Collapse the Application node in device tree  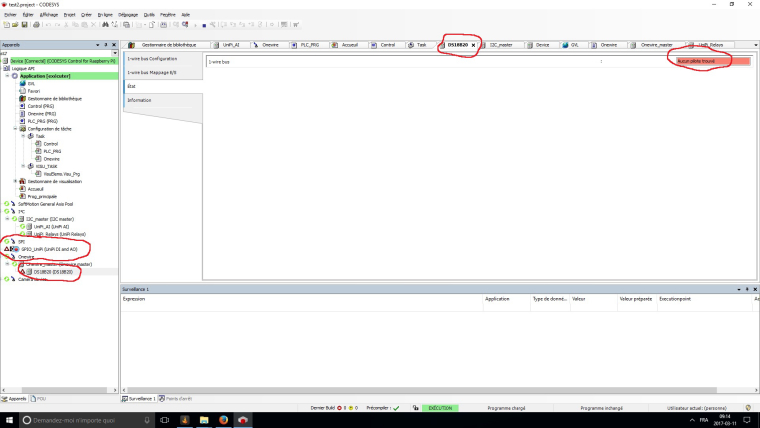7,76
